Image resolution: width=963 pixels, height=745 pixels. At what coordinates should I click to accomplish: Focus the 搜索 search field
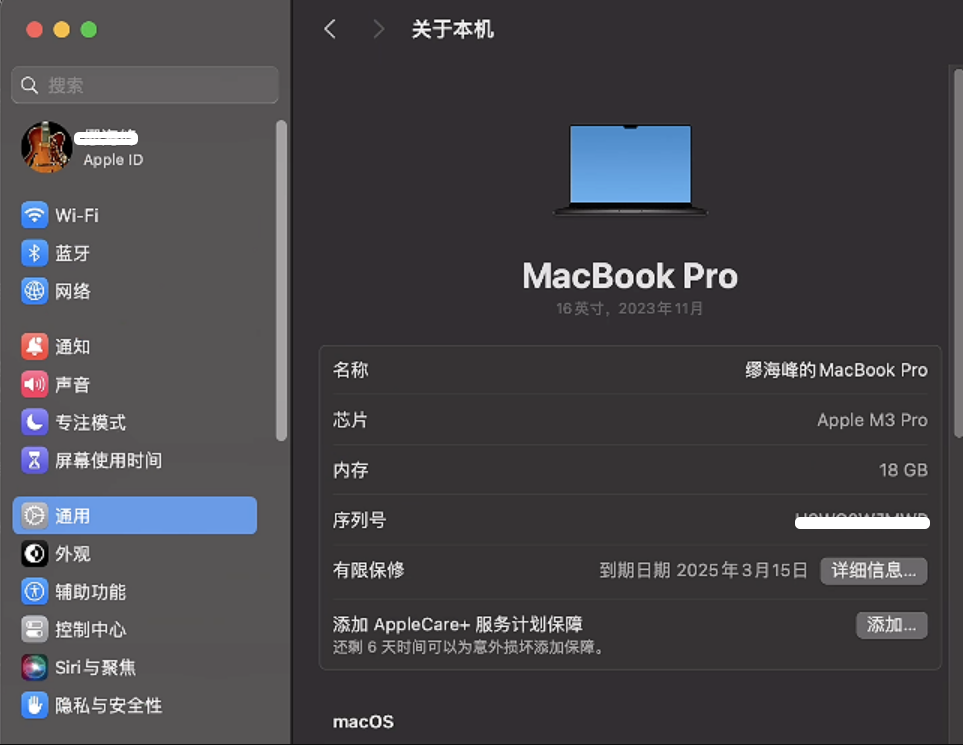coord(145,85)
